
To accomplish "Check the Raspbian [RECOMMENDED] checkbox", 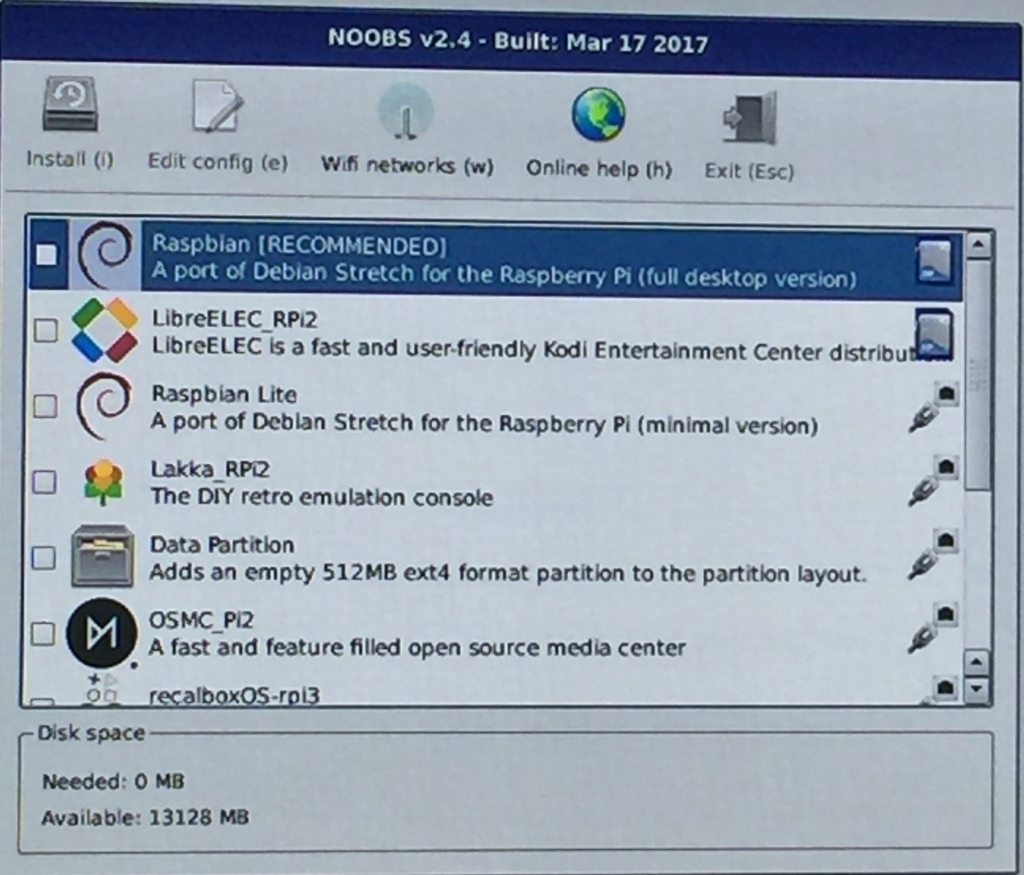I will click(x=47, y=255).
